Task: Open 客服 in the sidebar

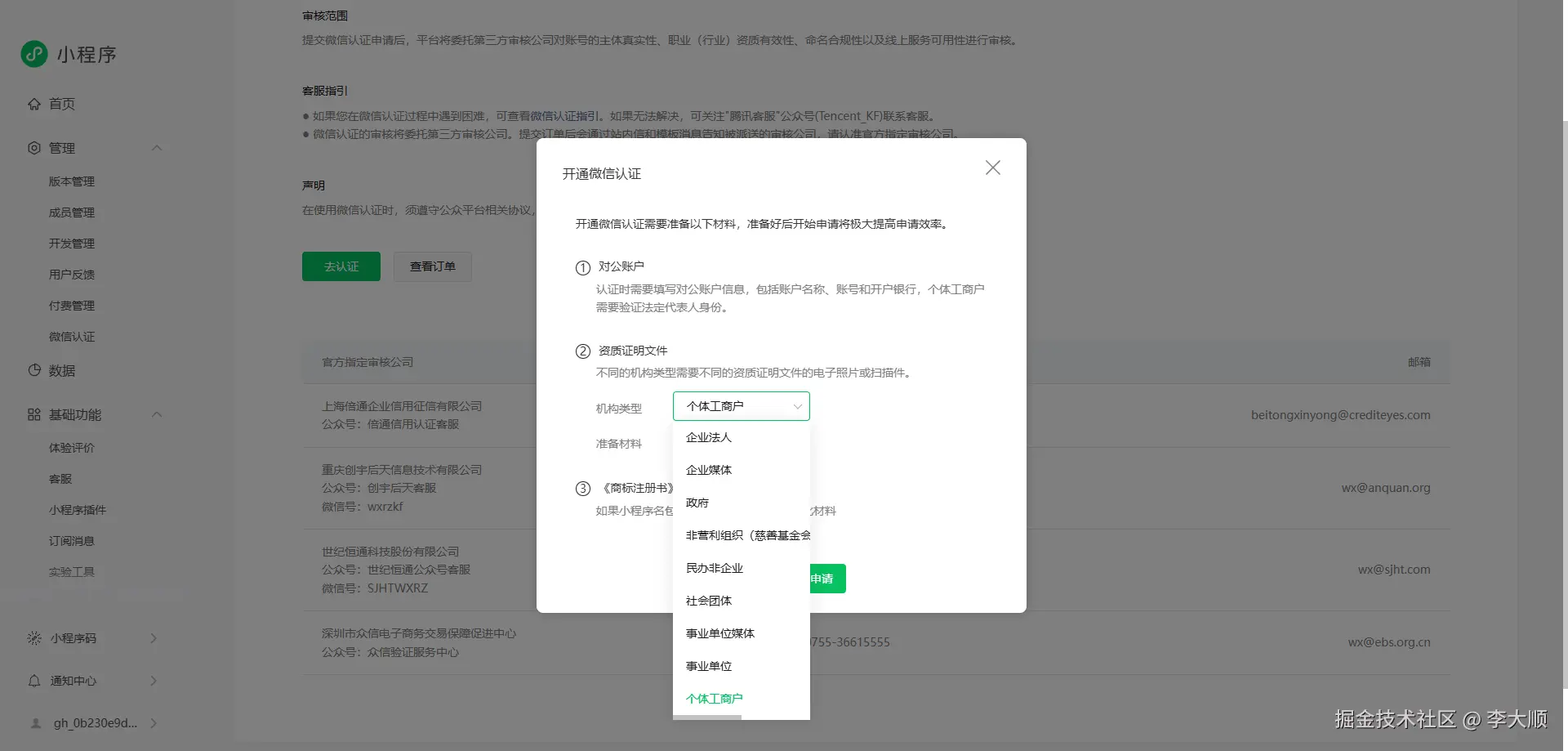Action: (60, 479)
